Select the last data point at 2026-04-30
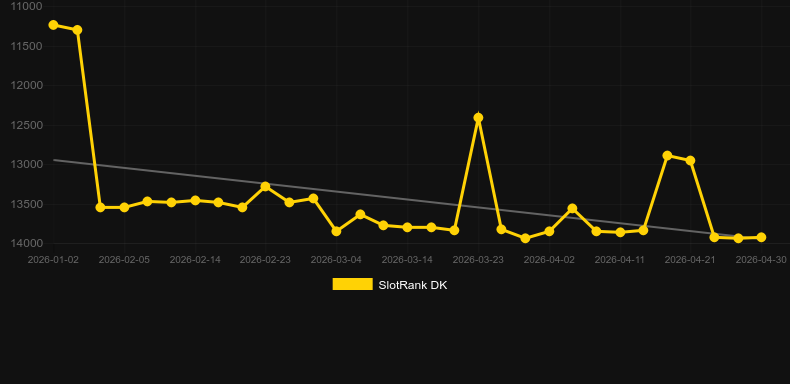The height and width of the screenshot is (384, 790). click(x=761, y=237)
